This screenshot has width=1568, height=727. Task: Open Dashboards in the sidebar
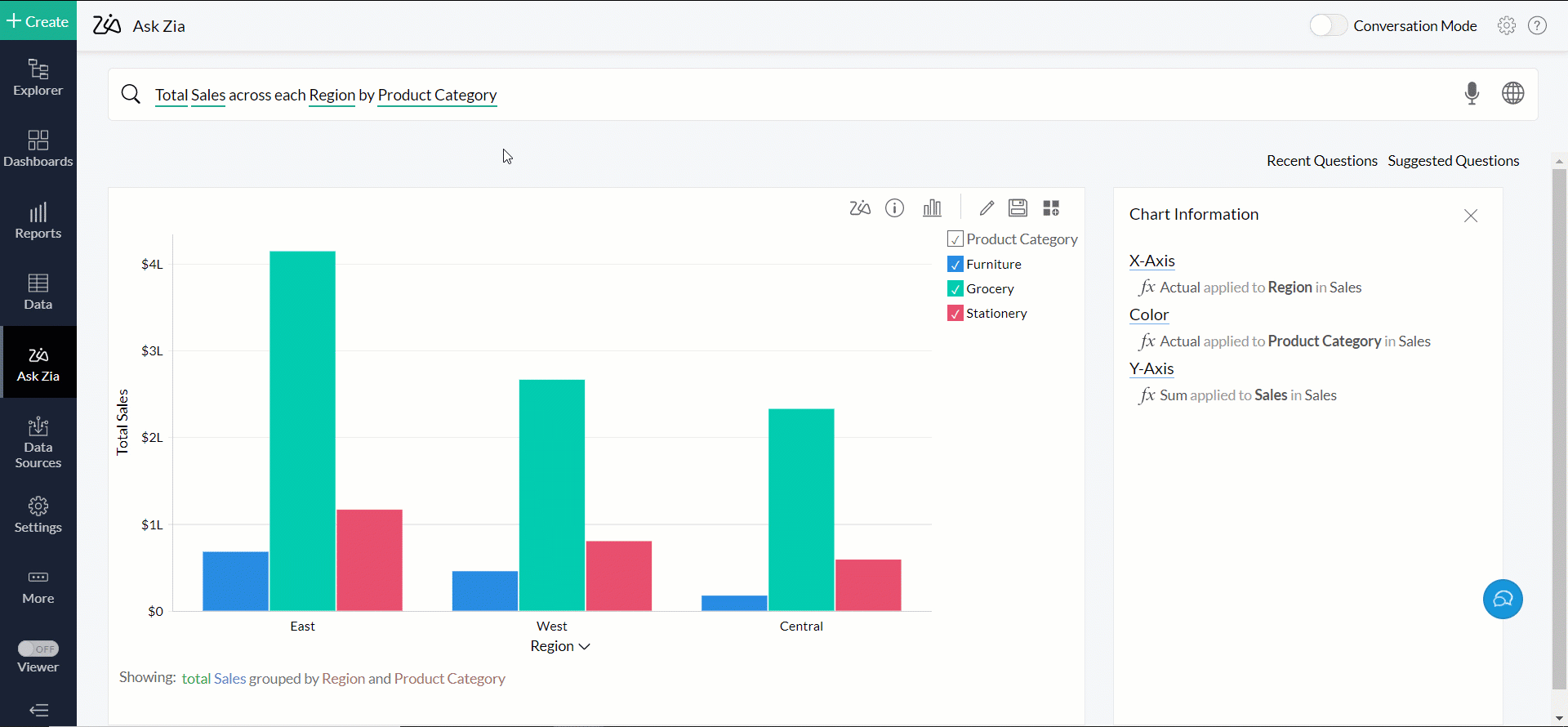point(38,149)
